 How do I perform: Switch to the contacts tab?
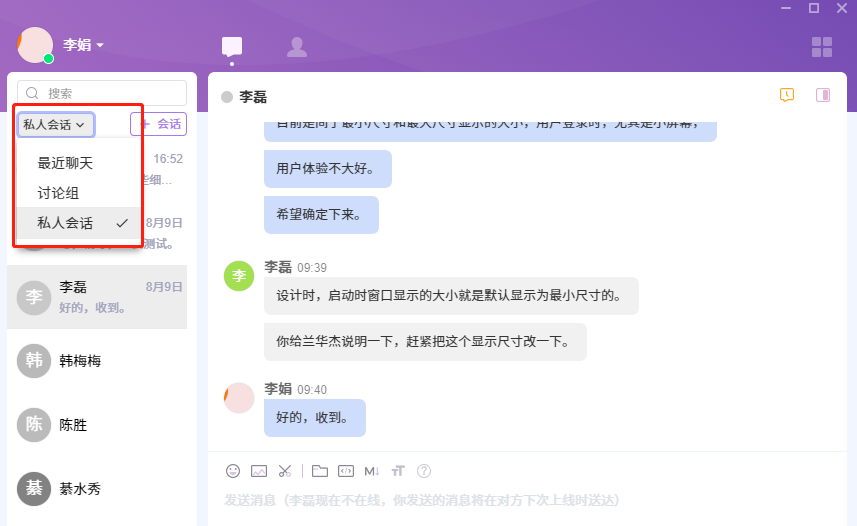[x=296, y=46]
